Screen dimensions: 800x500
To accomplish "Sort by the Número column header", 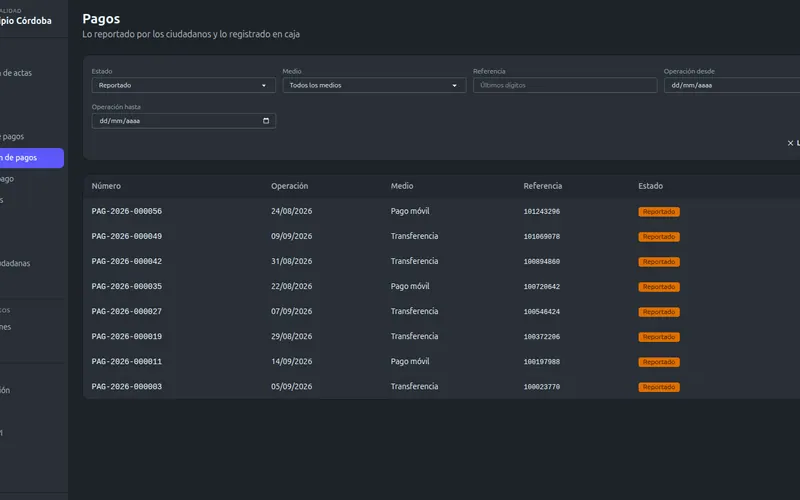I will pyautogui.click(x=106, y=186).
